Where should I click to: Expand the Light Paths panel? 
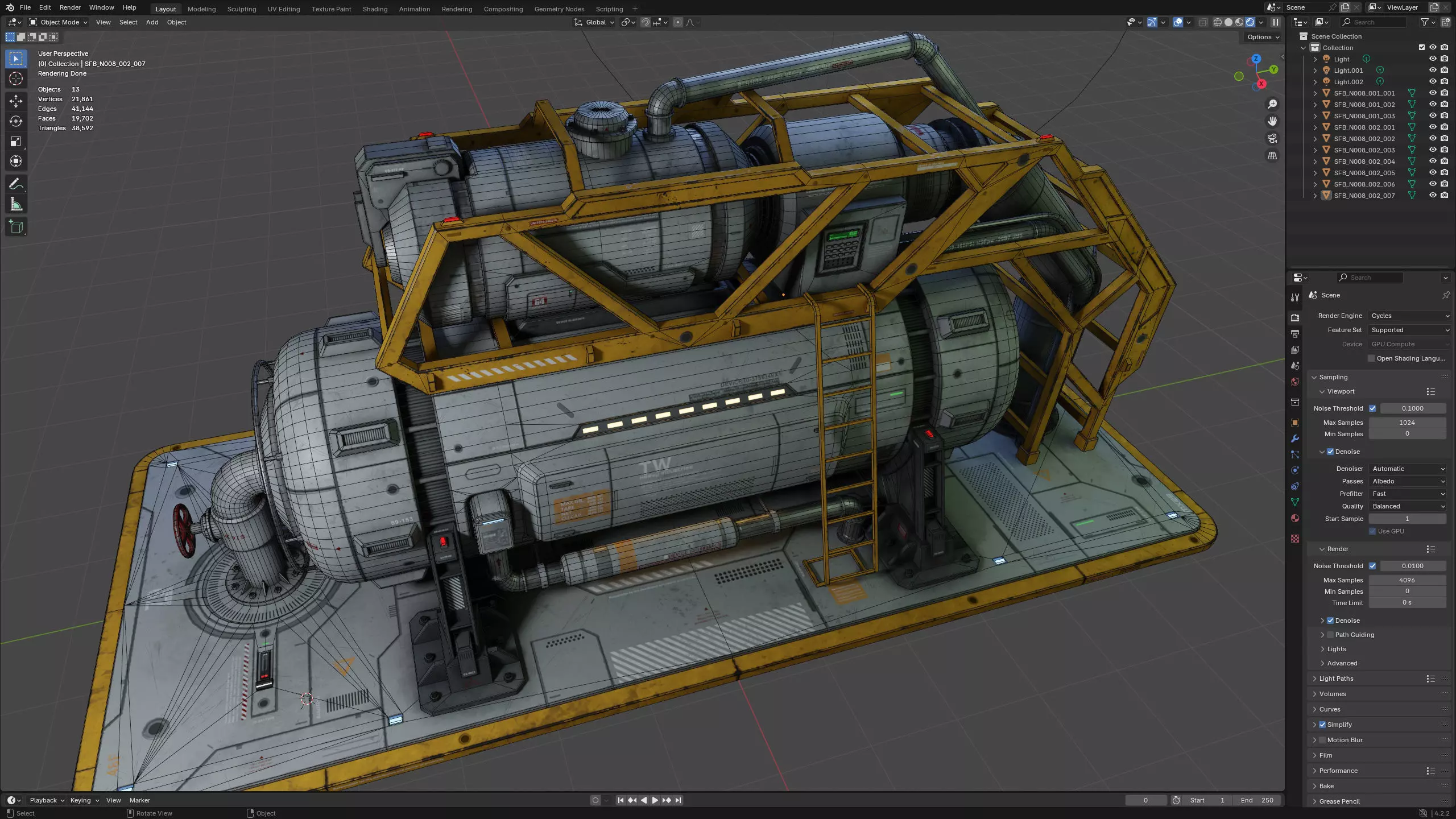tap(1336, 679)
